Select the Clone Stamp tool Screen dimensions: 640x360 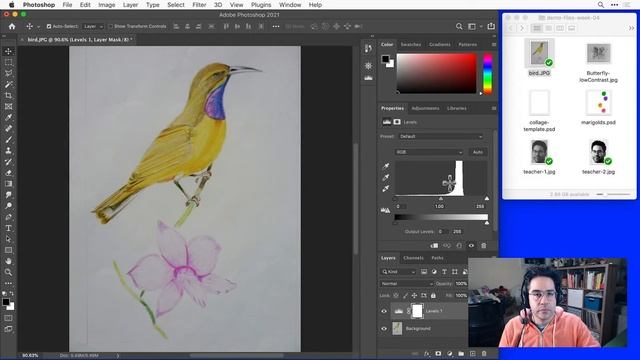click(x=8, y=151)
